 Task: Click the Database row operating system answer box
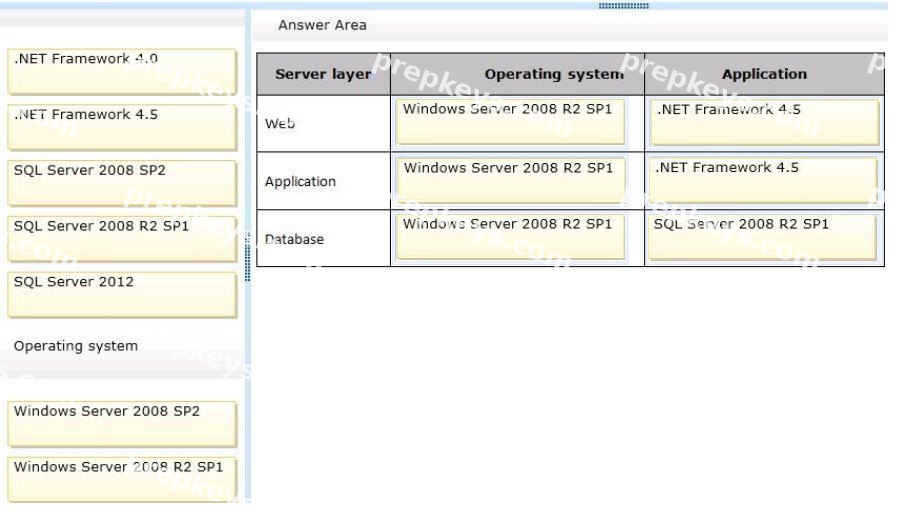click(x=510, y=236)
